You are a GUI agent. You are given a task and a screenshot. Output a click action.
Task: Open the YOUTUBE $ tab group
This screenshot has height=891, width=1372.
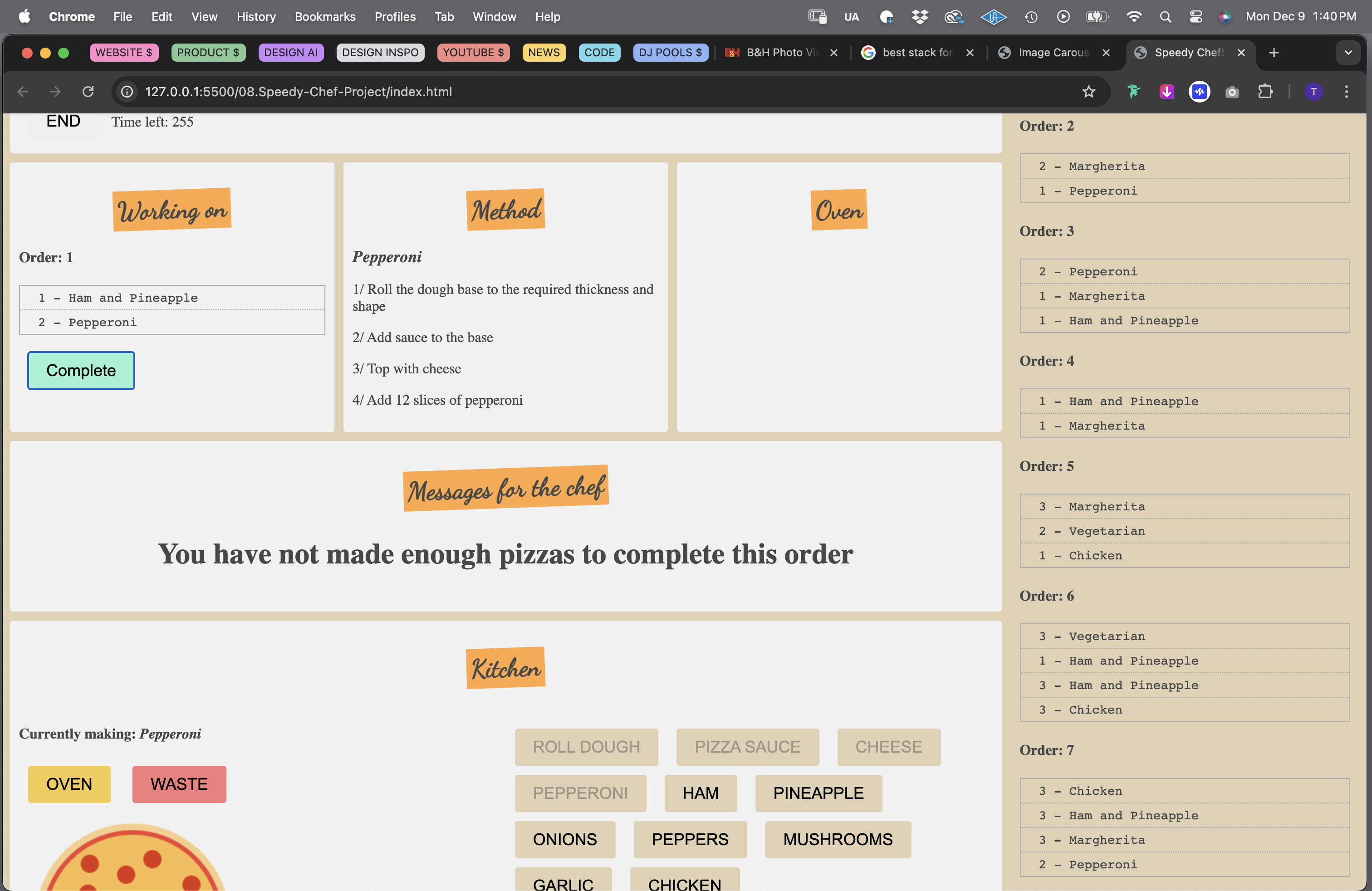coord(473,53)
